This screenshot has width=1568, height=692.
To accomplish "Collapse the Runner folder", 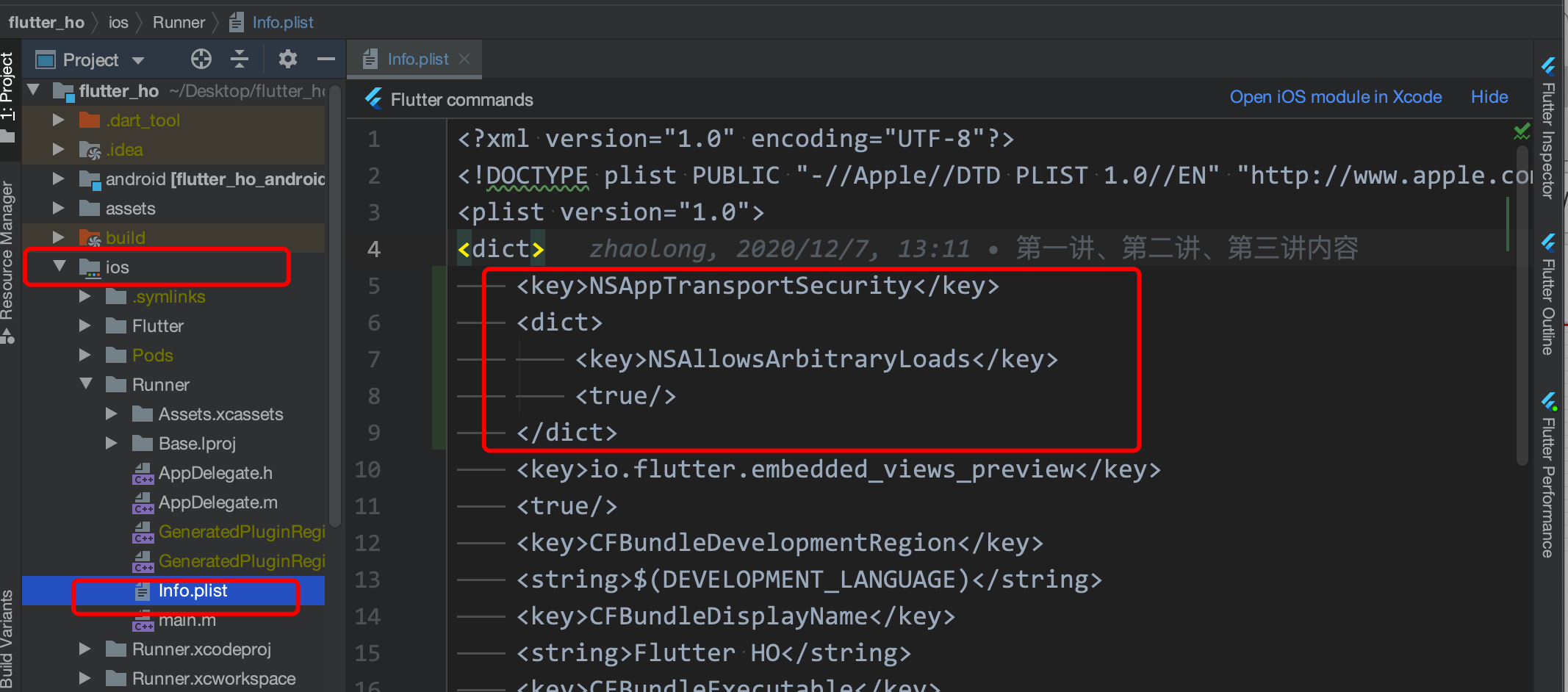I will (86, 383).
